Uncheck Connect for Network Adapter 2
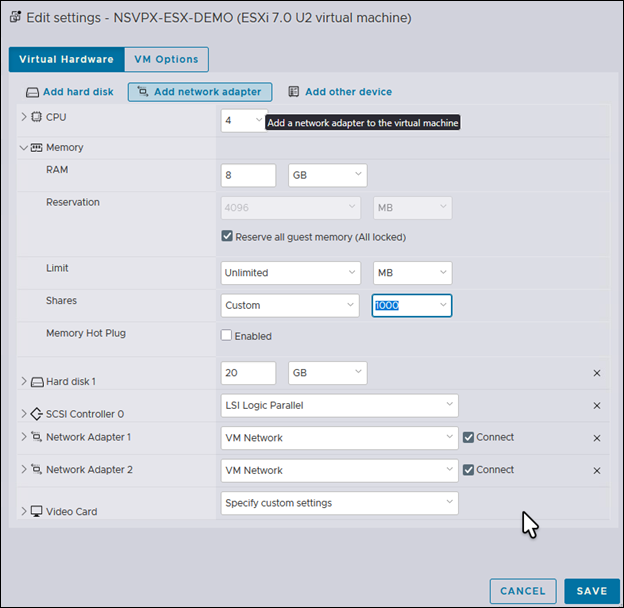The image size is (624, 608). click(468, 470)
